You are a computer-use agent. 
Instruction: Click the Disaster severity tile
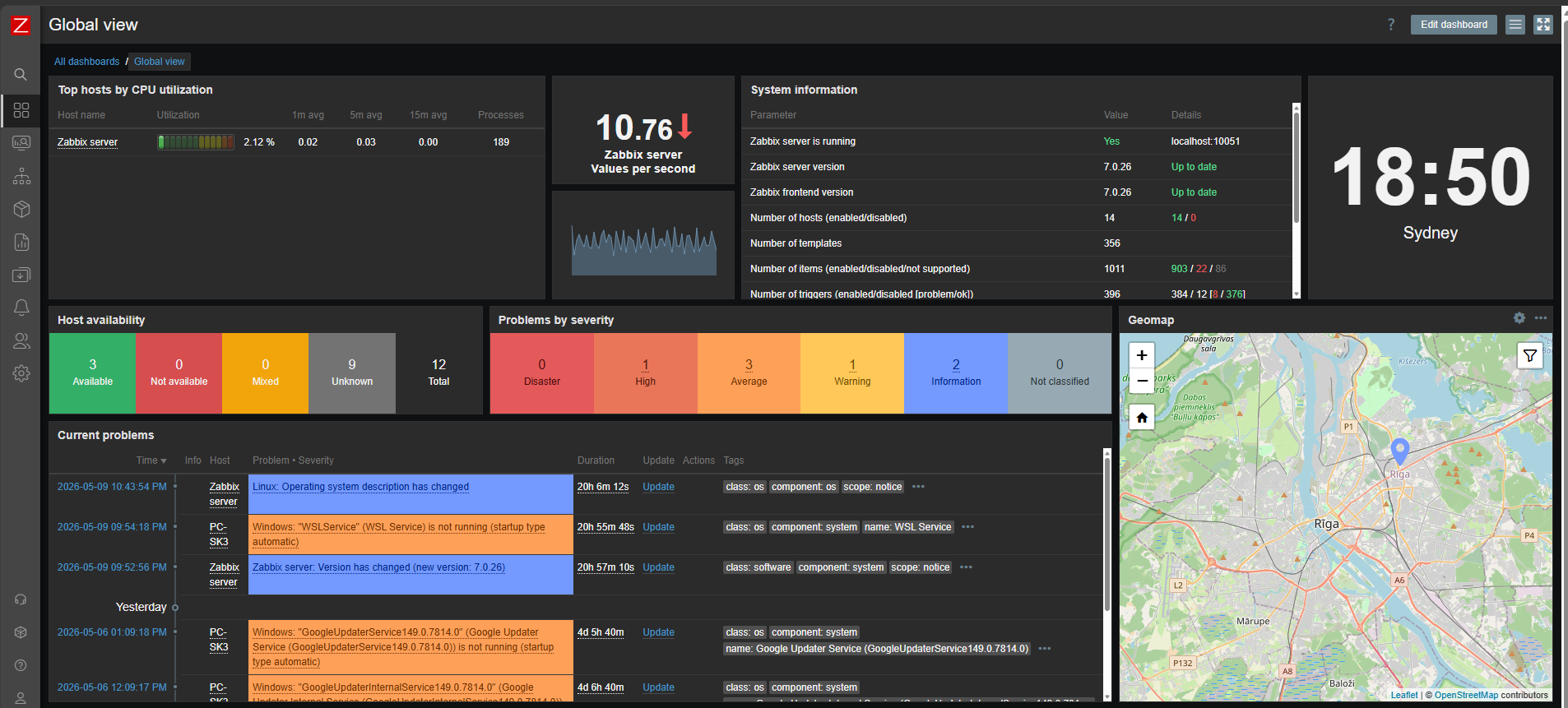tap(542, 373)
